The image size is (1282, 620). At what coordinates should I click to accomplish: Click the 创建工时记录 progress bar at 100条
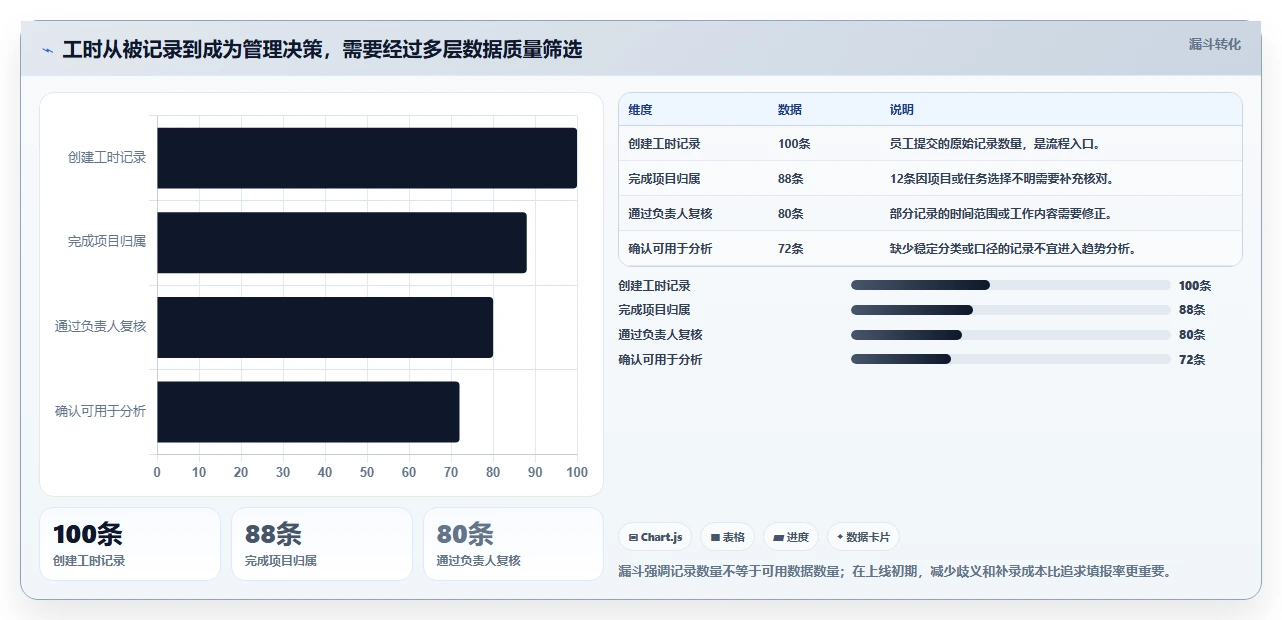coord(1010,285)
